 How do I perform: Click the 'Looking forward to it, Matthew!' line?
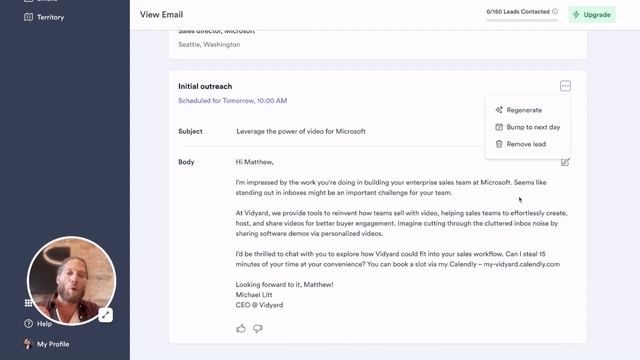coord(284,284)
